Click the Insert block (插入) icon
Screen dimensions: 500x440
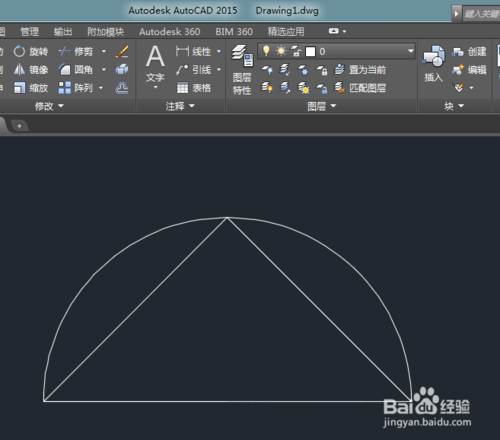[433, 64]
